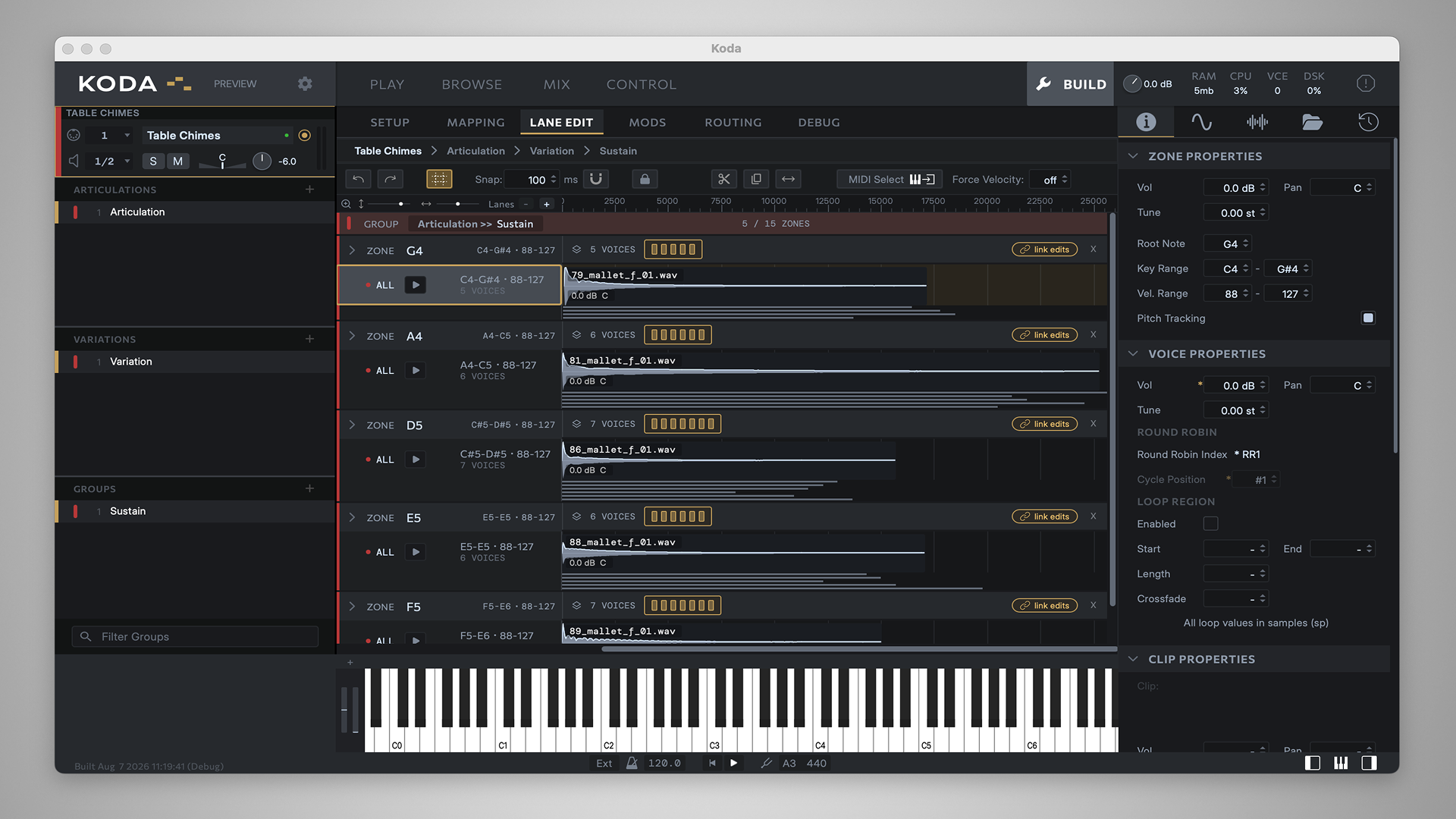Click the Articulation breadcrumb link
This screenshot has width=1456, height=819.
[475, 151]
